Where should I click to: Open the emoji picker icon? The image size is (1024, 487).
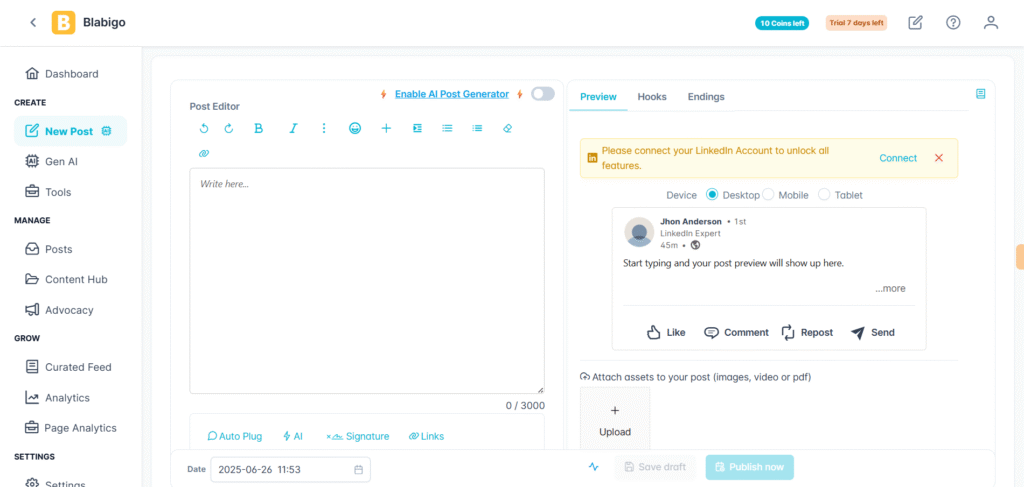point(355,129)
